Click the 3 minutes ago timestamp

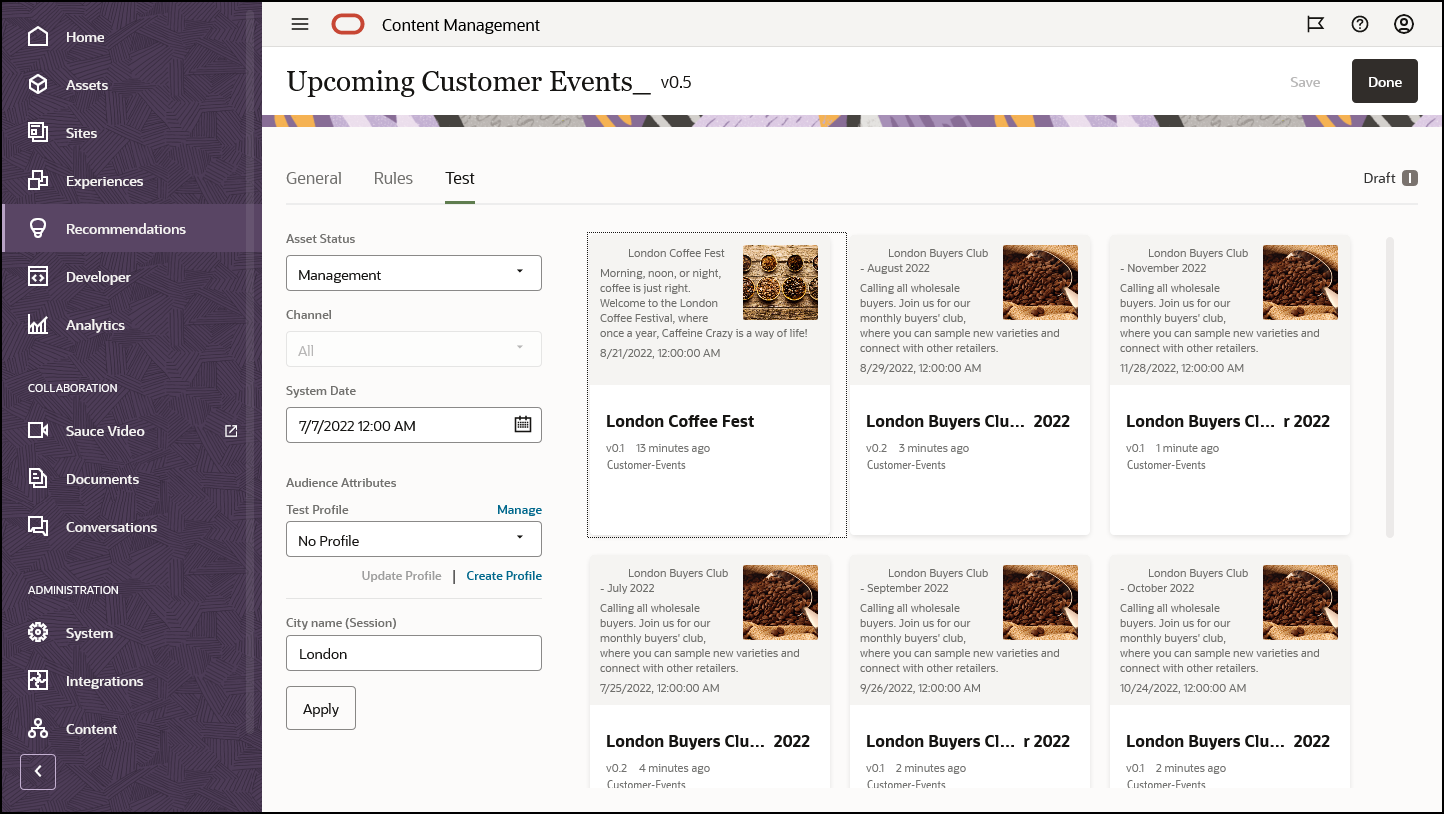point(933,448)
